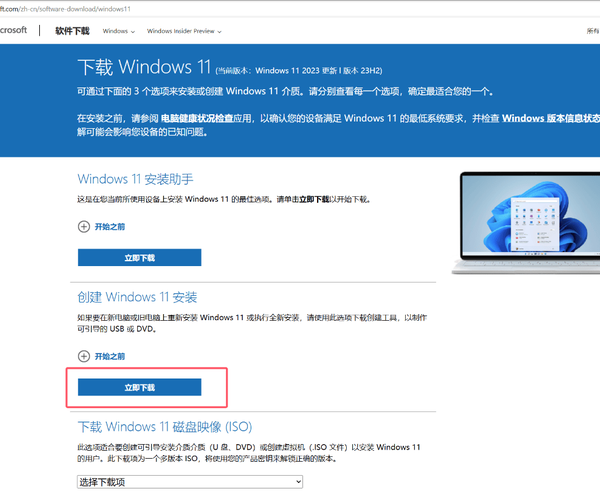Click the plus icon under 创建 Windows 11 安装

point(84,357)
